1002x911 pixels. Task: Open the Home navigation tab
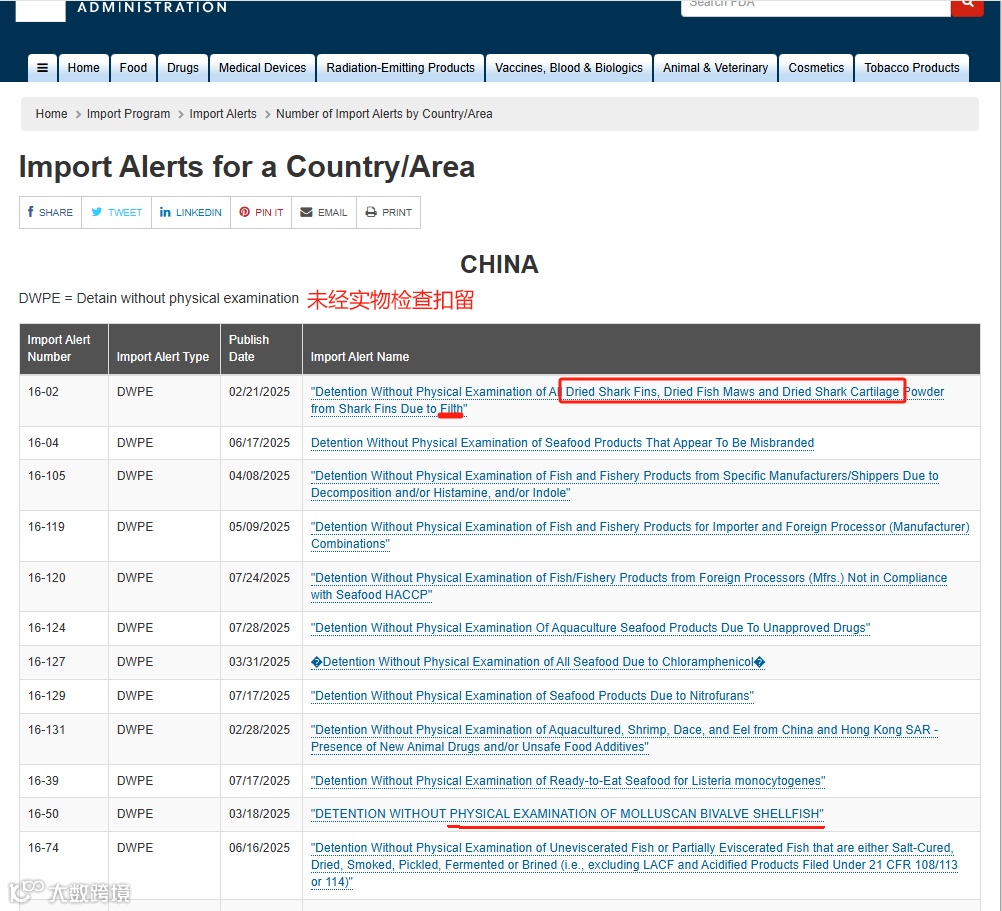[x=84, y=68]
